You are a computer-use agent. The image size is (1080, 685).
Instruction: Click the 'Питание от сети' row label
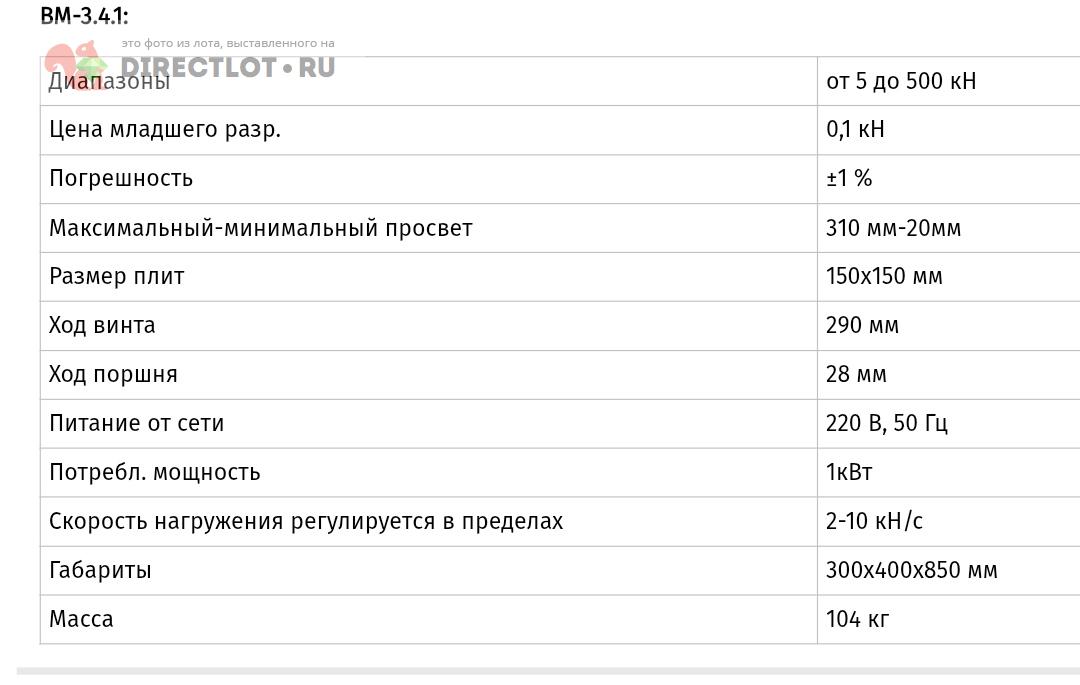point(136,424)
